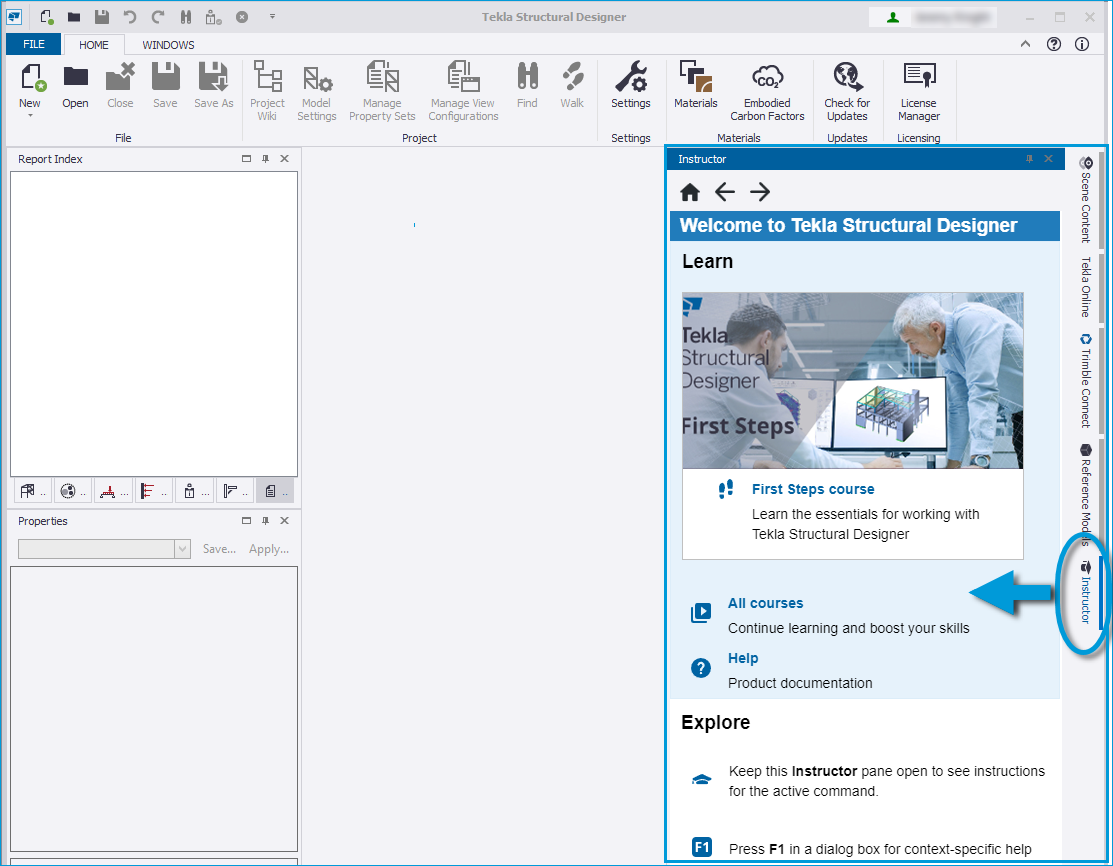Image resolution: width=1113 pixels, height=866 pixels.
Task: Open an existing project from the ribbon
Action: (75, 85)
